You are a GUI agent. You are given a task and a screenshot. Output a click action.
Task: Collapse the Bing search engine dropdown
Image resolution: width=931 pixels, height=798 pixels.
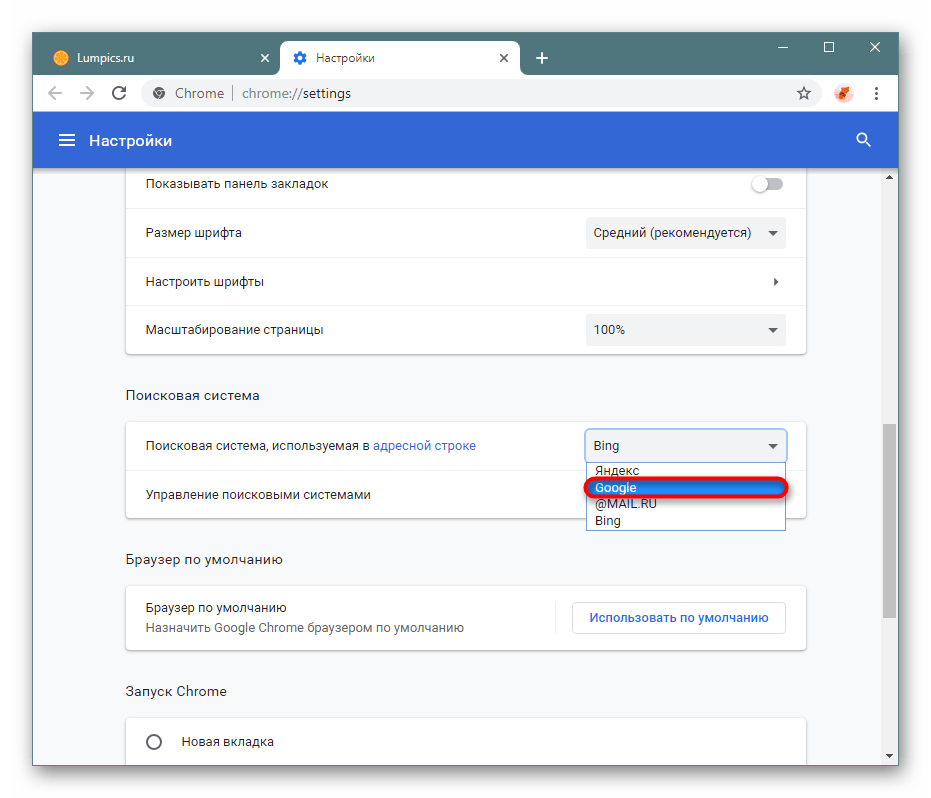[686, 445]
